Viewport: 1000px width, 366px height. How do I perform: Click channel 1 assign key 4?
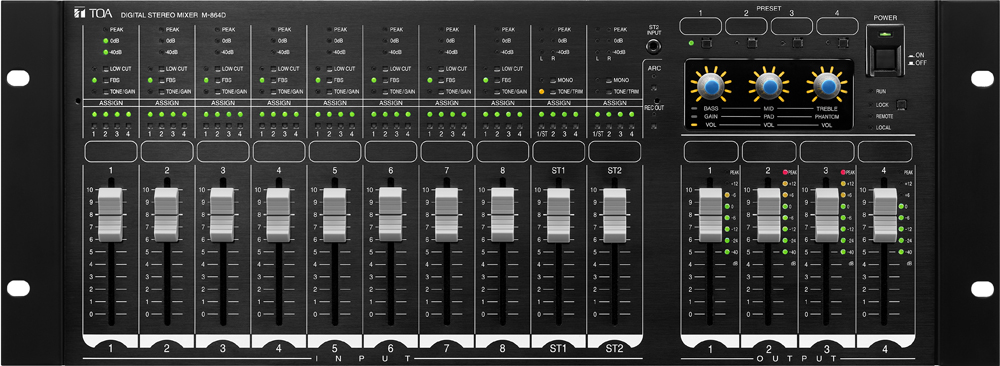coord(128,127)
